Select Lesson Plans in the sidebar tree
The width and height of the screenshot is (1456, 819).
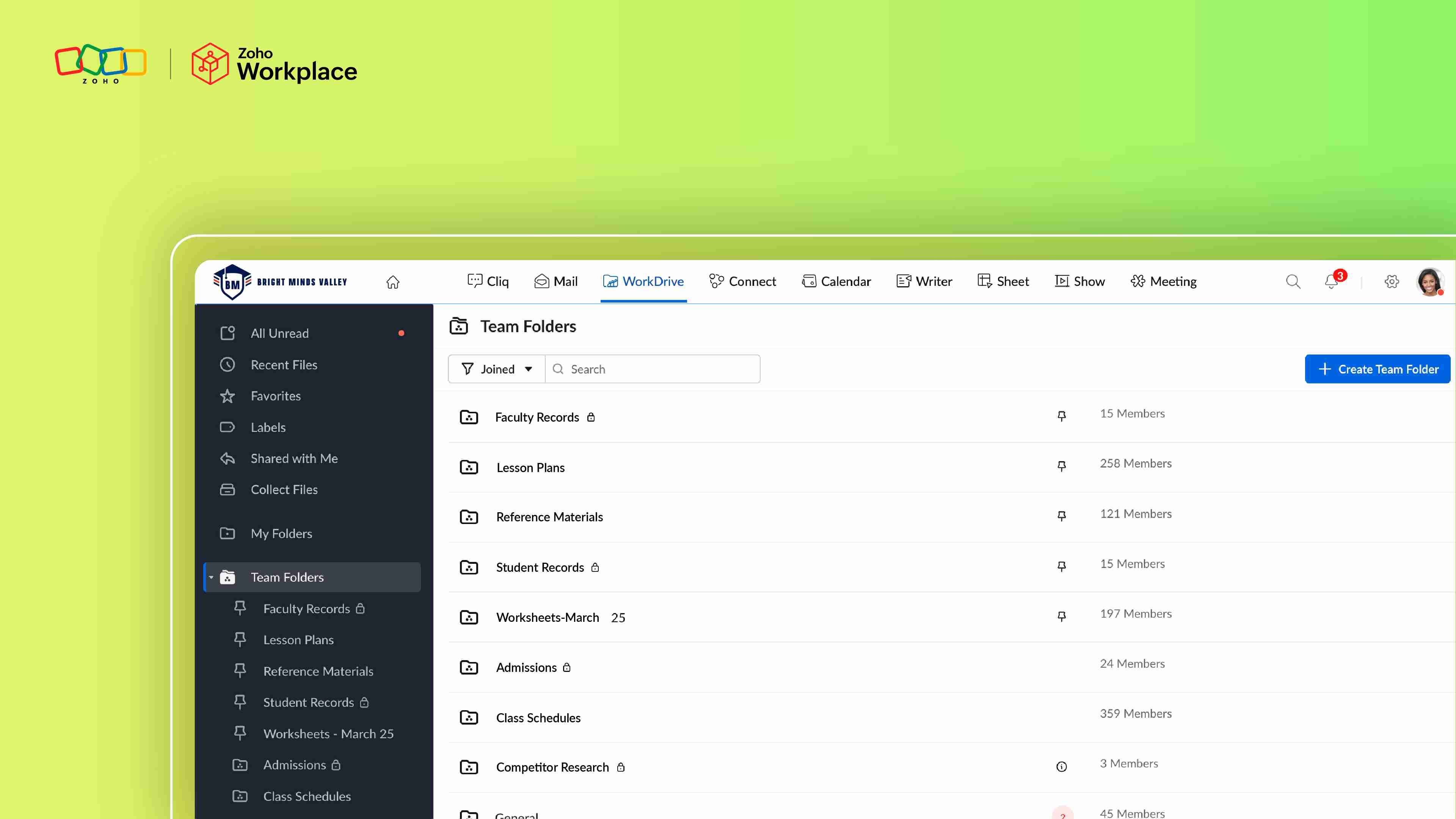[298, 640]
